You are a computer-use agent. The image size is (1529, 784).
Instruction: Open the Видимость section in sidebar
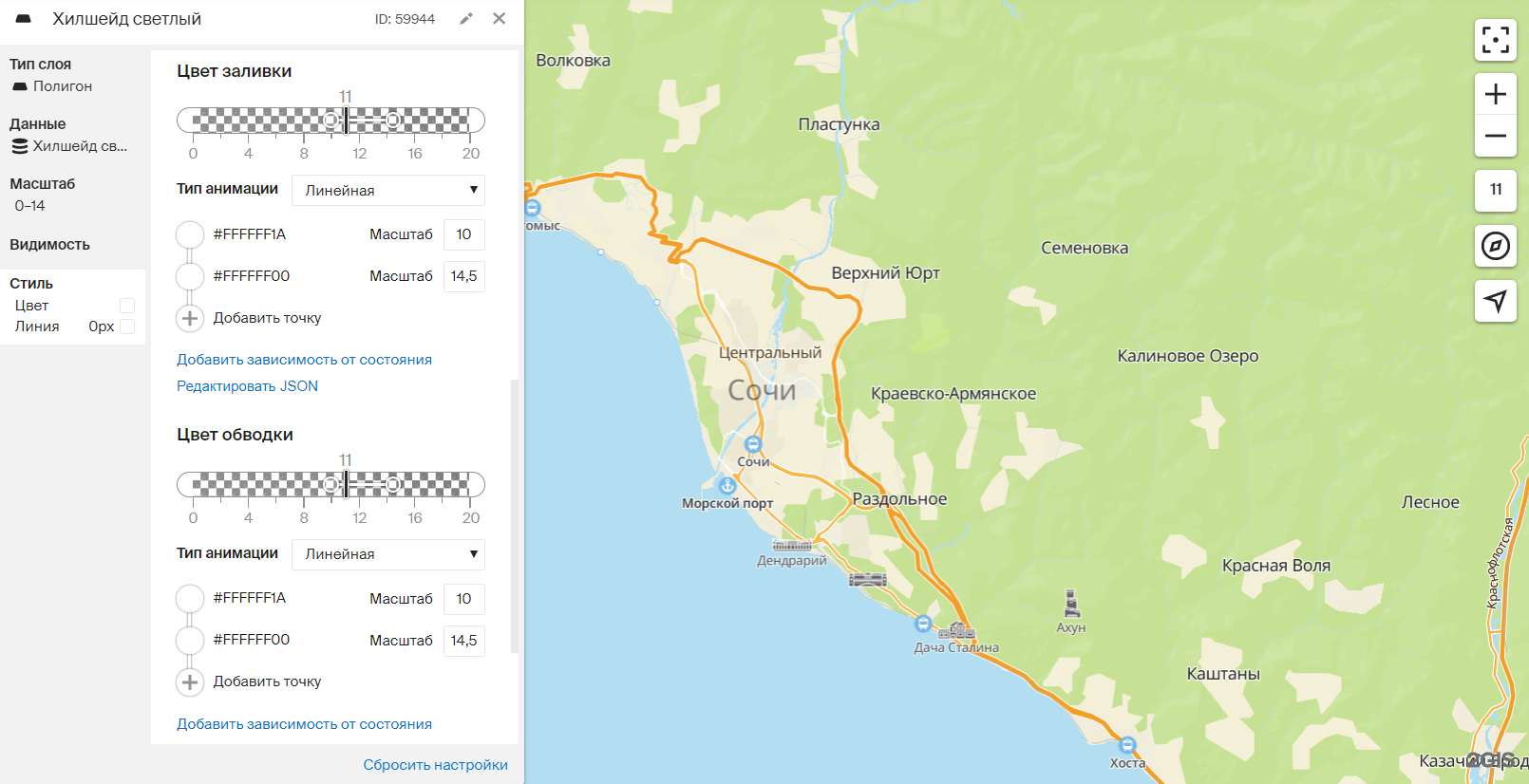(49, 245)
